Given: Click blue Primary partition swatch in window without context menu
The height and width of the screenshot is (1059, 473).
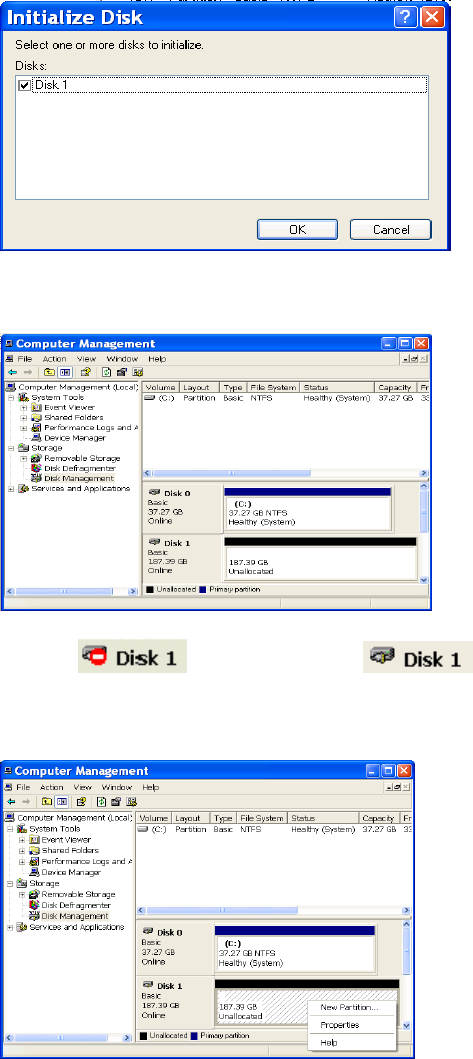Looking at the screenshot, I should [x=202, y=590].
